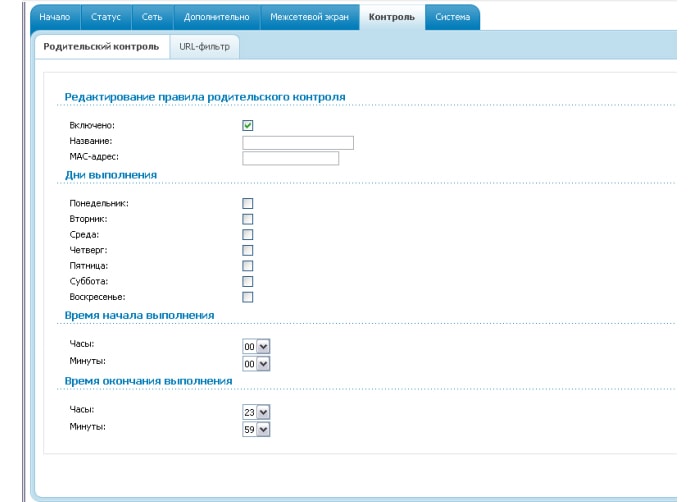The width and height of the screenshot is (700, 502).
Task: Open the start time Минуты dropdown
Action: (x=256, y=364)
